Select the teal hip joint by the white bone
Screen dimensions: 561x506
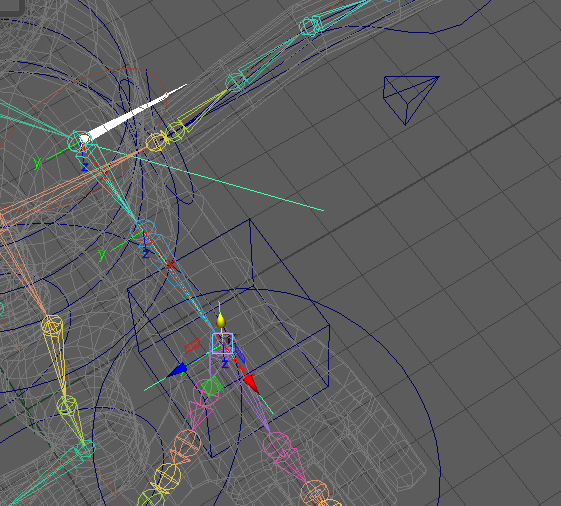point(80,141)
